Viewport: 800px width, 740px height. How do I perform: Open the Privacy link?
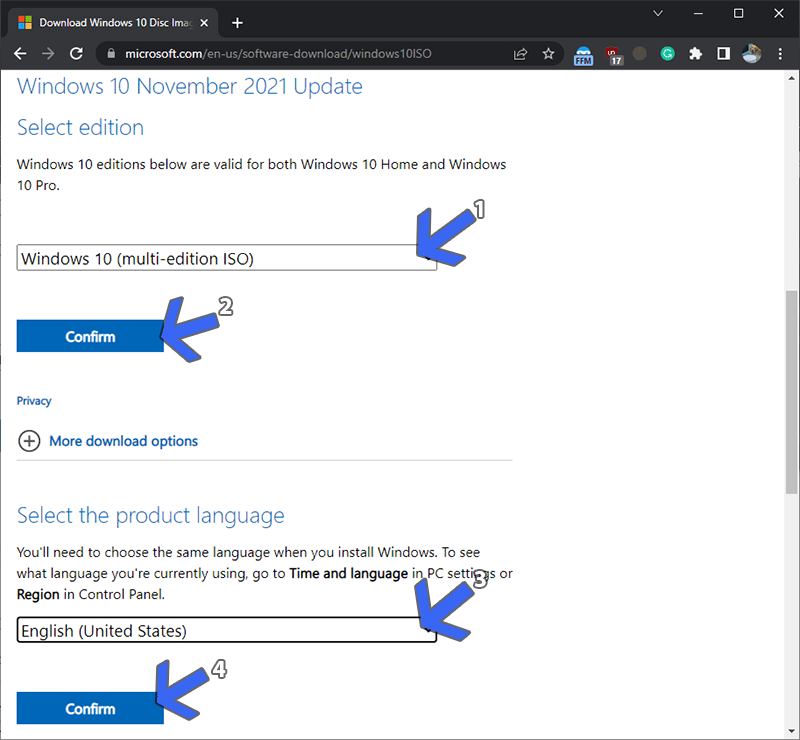click(x=34, y=400)
